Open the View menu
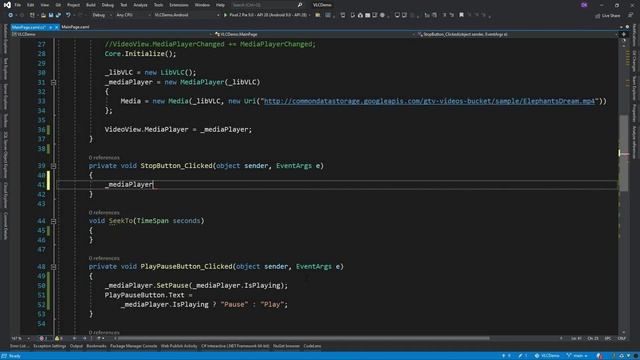 pyautogui.click(x=44, y=5)
